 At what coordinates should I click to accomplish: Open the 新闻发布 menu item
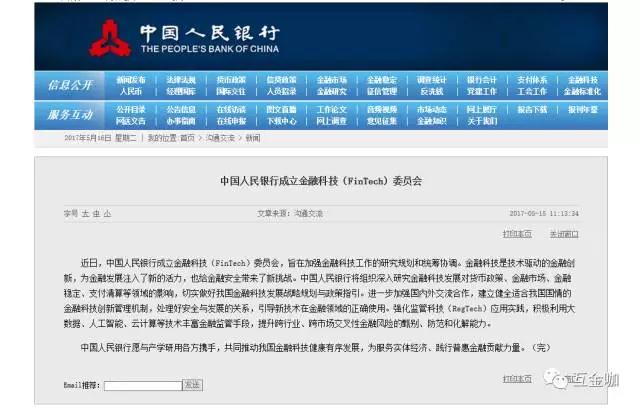pyautogui.click(x=131, y=80)
